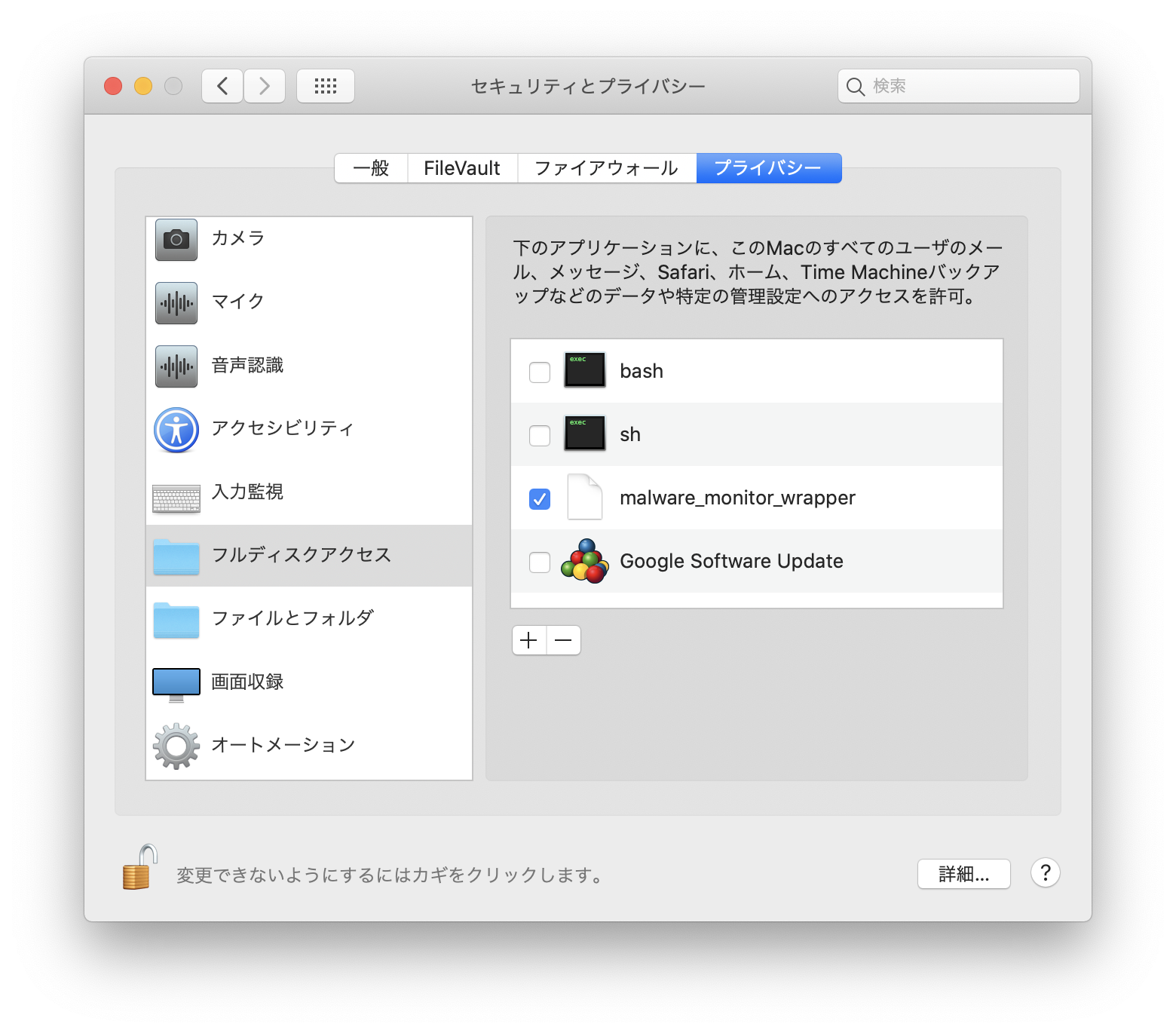The image size is (1176, 1033).
Task: Switch to the 一般 tab
Action: [371, 168]
